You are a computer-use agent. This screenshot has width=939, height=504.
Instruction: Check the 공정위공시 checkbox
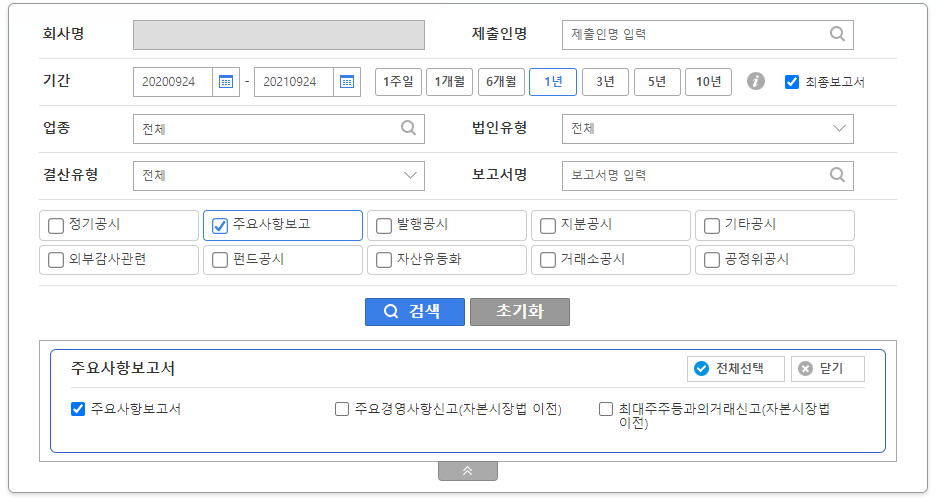[x=712, y=260]
